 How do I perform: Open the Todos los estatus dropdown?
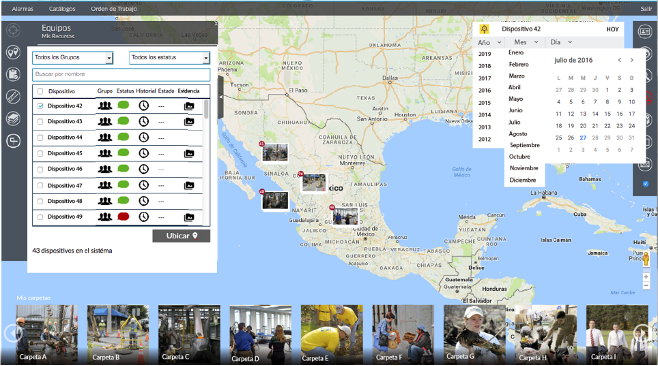click(170, 58)
